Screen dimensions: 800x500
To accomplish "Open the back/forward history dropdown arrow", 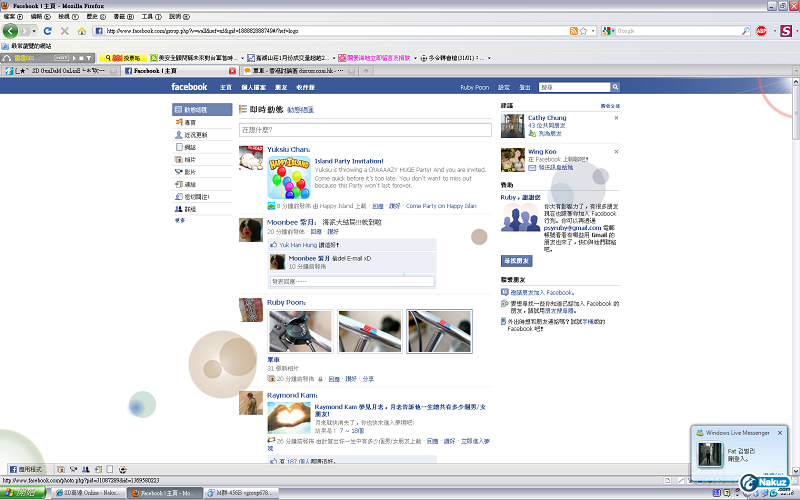I will click(34, 31).
